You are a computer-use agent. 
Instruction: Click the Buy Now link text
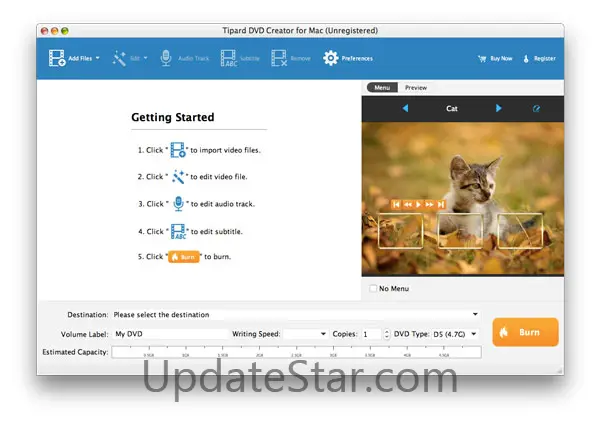pyautogui.click(x=501, y=59)
